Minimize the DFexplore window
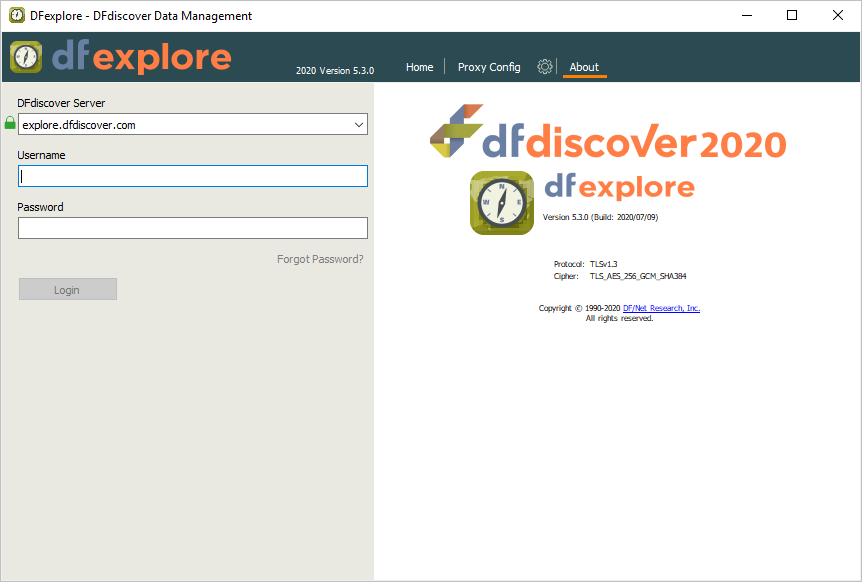 click(746, 16)
